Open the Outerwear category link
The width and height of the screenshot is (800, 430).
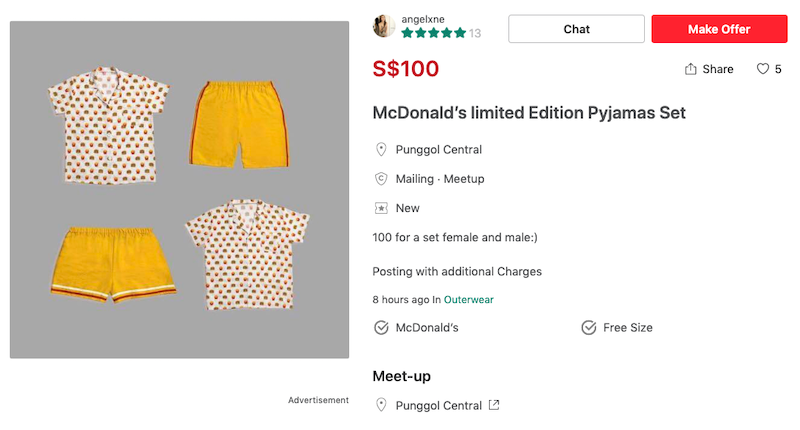point(468,299)
